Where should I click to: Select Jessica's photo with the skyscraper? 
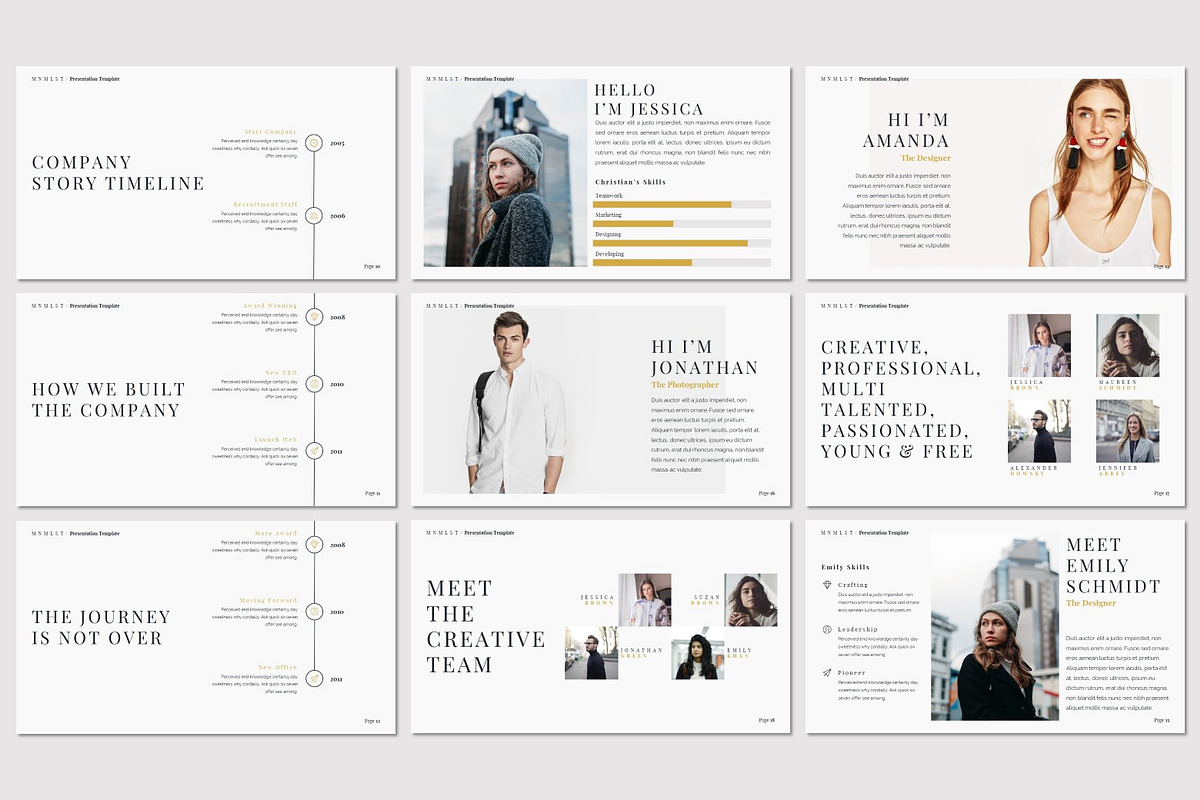pos(505,173)
